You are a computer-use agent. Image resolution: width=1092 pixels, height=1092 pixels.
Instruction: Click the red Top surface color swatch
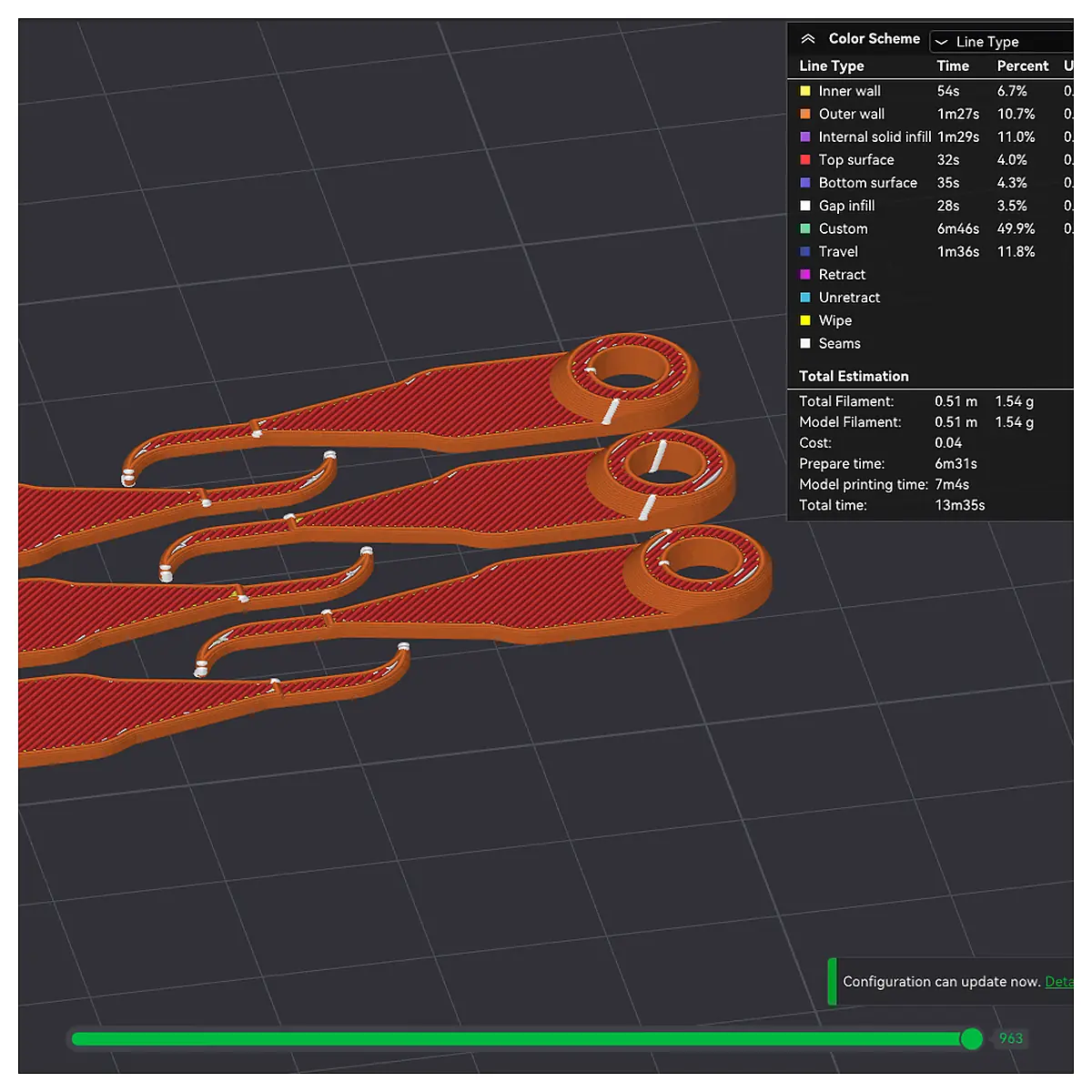pyautogui.click(x=805, y=159)
